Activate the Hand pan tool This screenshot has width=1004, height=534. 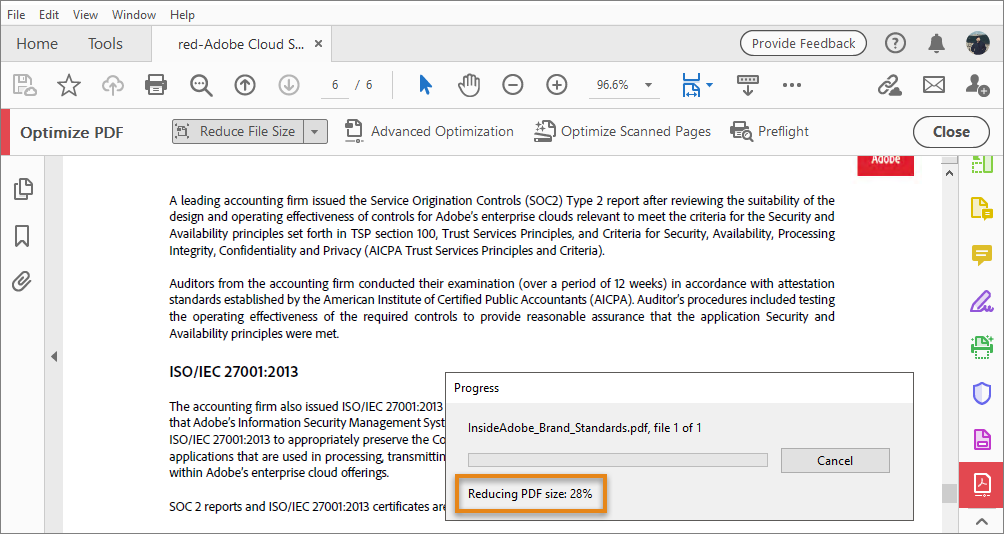pyautogui.click(x=469, y=85)
